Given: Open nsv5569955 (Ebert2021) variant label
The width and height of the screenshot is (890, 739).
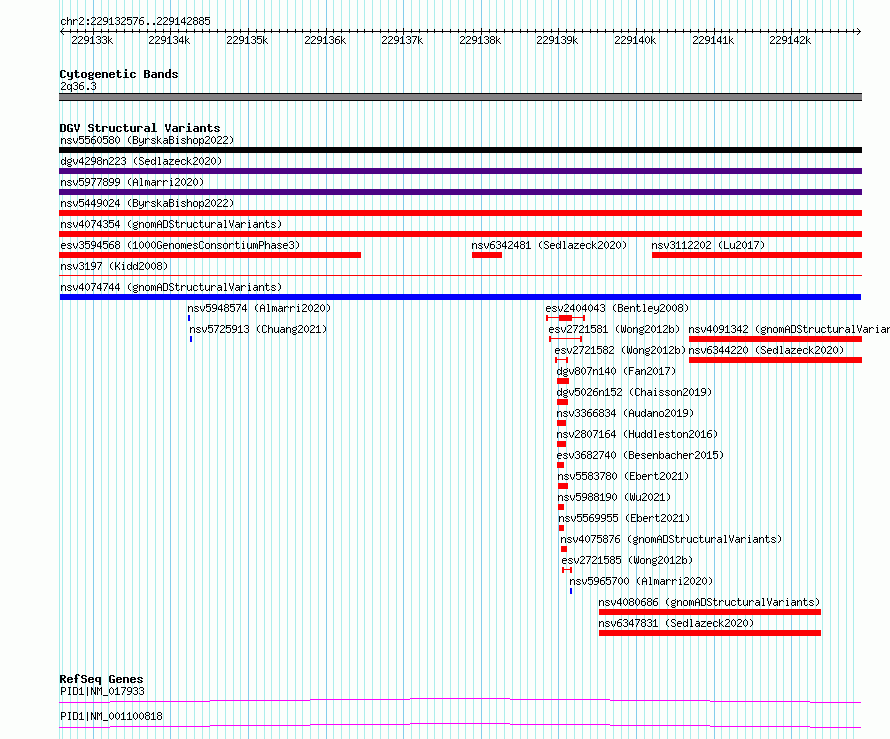Looking at the screenshot, I should pyautogui.click(x=624, y=518).
